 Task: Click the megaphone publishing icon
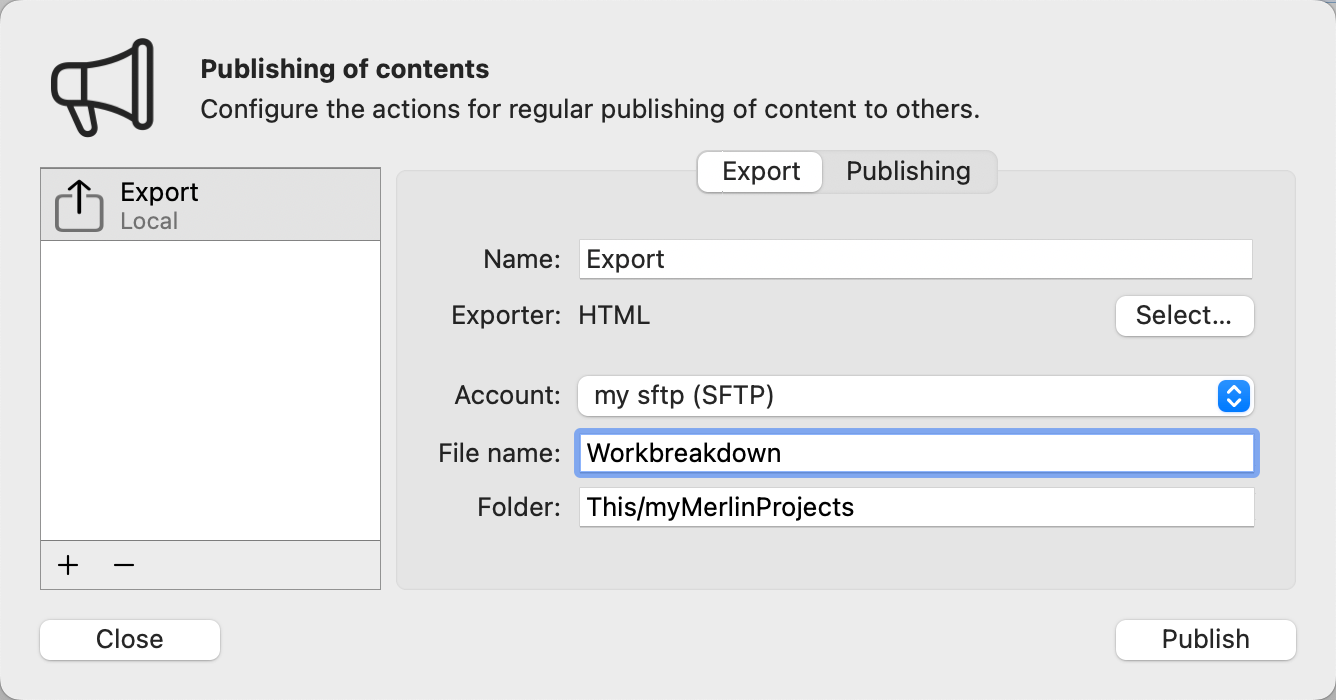coord(100,88)
